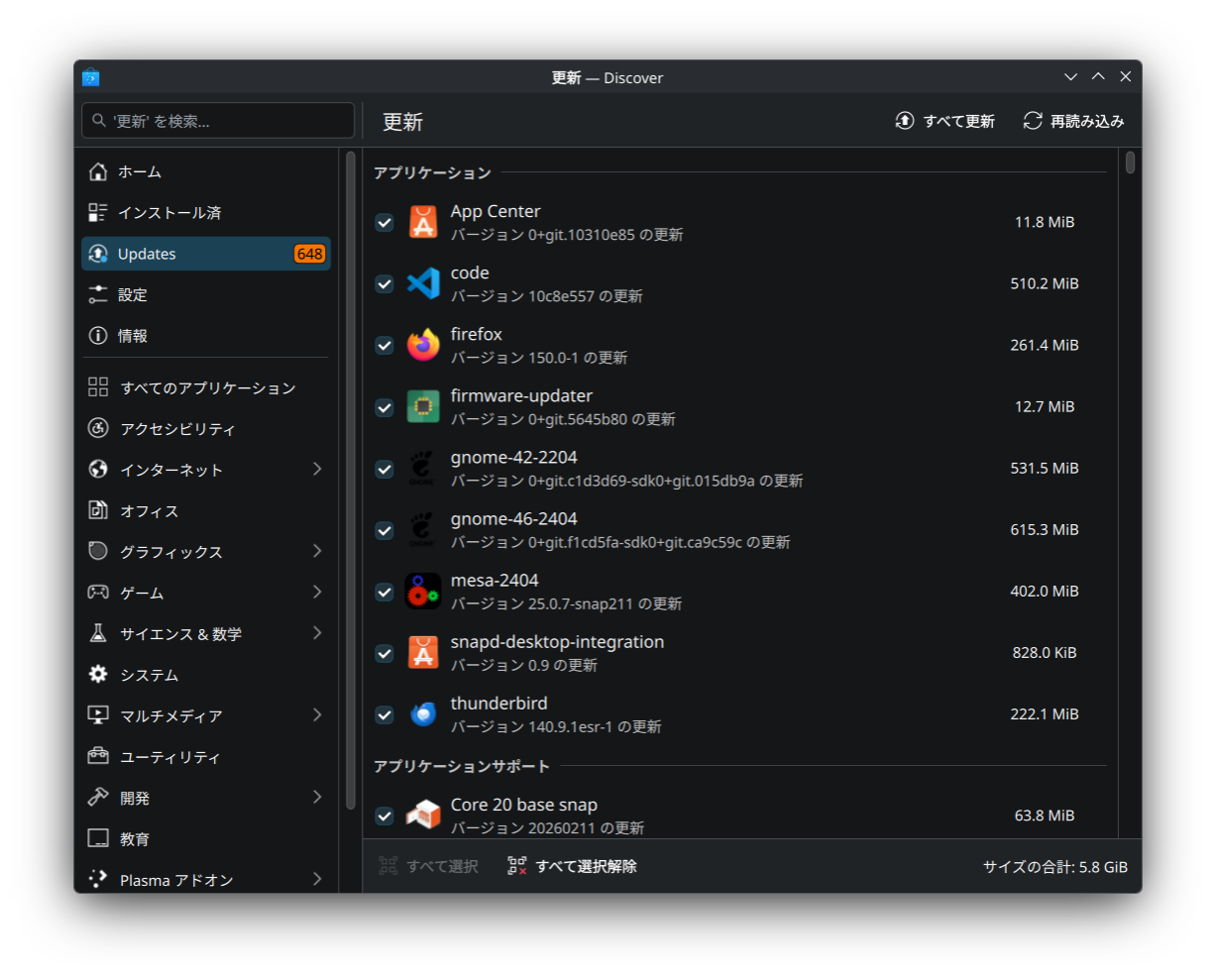Open すべてのアプリケーション in the sidebar
The image size is (1215, 980).
pos(206,387)
